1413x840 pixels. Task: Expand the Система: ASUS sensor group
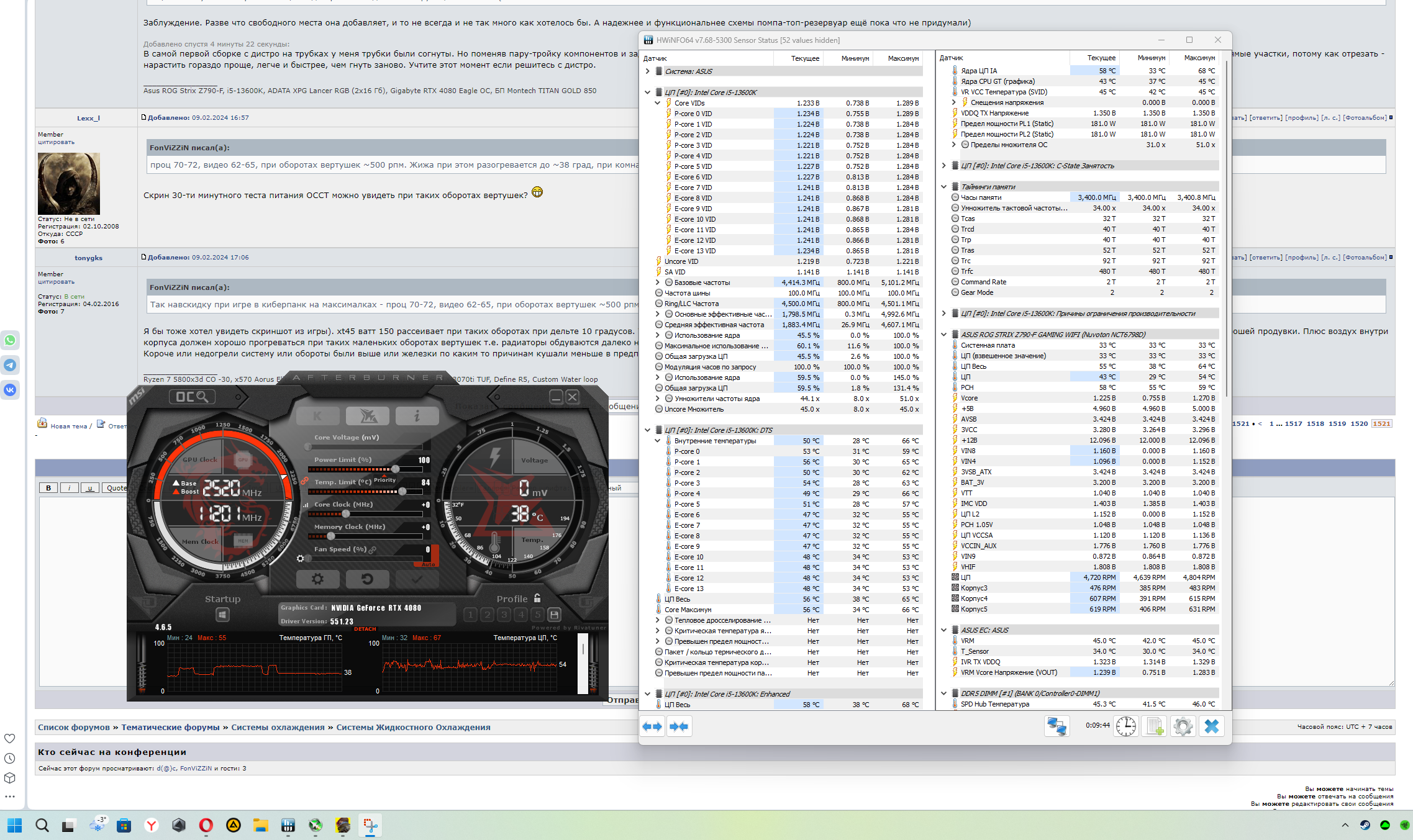647,71
